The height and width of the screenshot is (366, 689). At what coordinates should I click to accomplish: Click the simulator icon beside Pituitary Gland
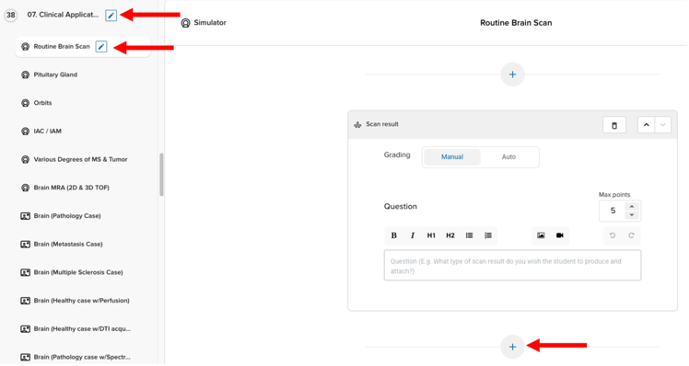[x=25, y=75]
